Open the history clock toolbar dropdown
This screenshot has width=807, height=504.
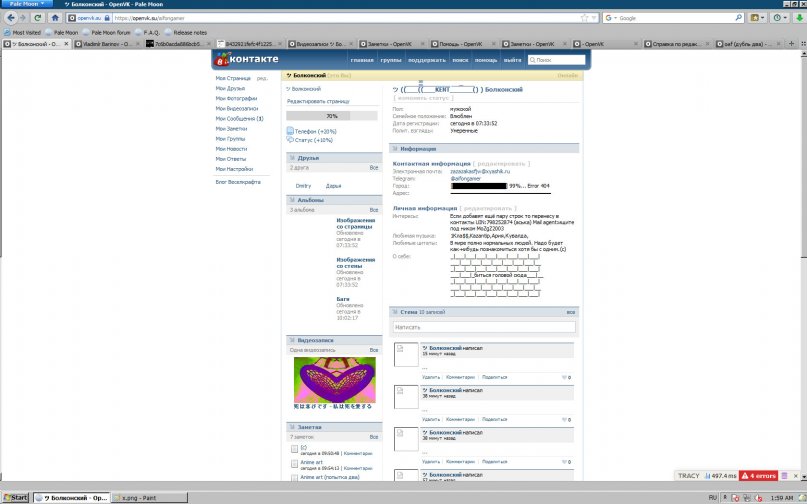click(x=780, y=18)
